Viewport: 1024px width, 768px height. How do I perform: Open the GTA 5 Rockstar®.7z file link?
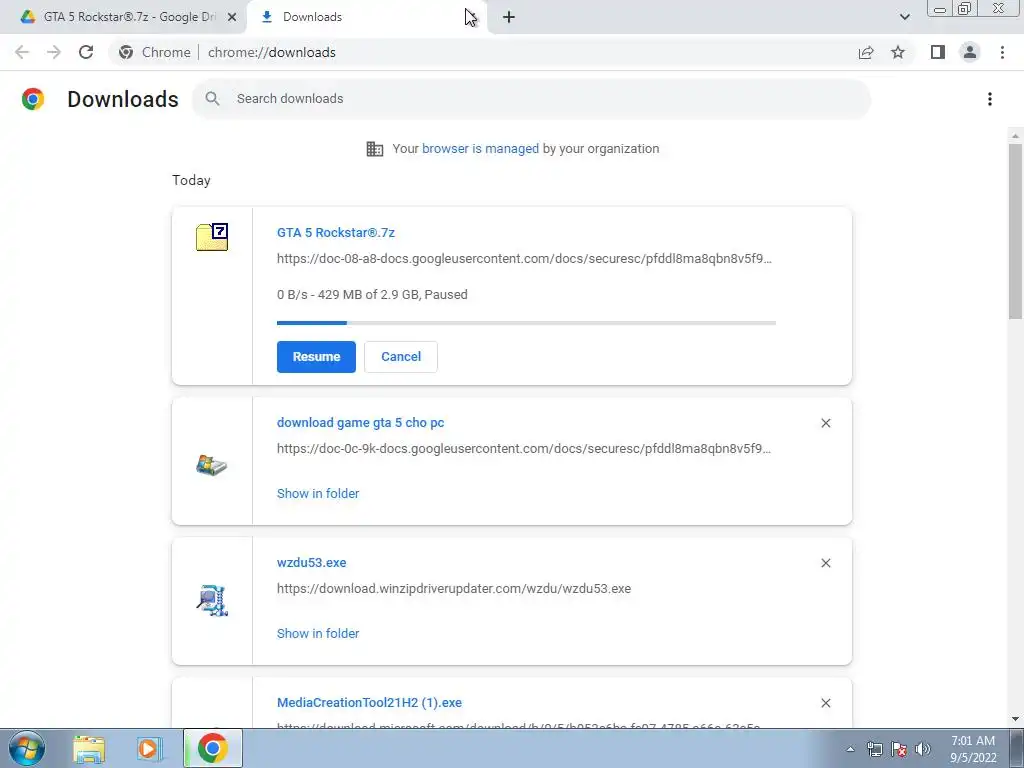pos(336,232)
